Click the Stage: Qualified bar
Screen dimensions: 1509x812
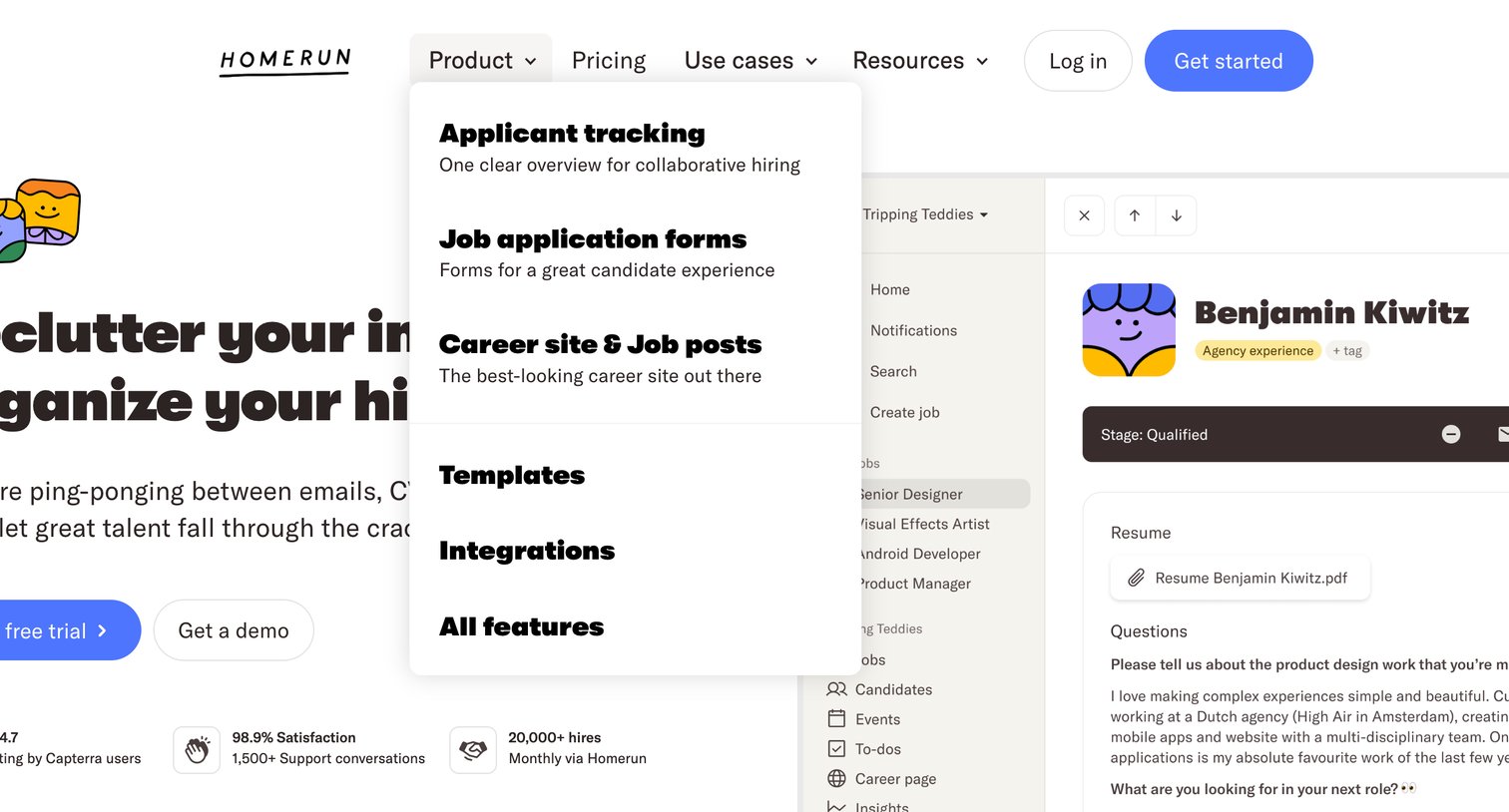[1295, 434]
